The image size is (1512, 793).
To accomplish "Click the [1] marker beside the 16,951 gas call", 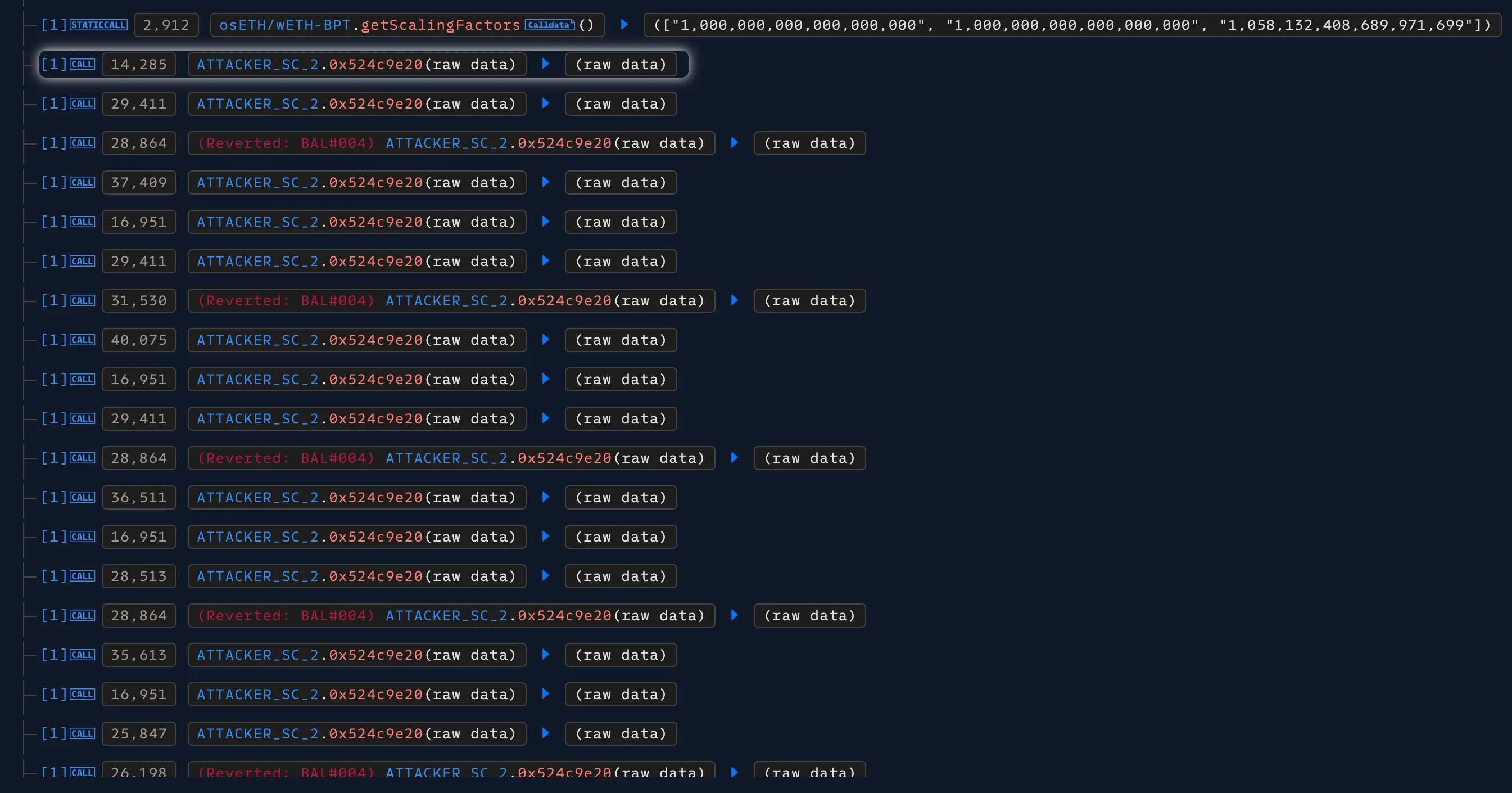I will [52, 222].
